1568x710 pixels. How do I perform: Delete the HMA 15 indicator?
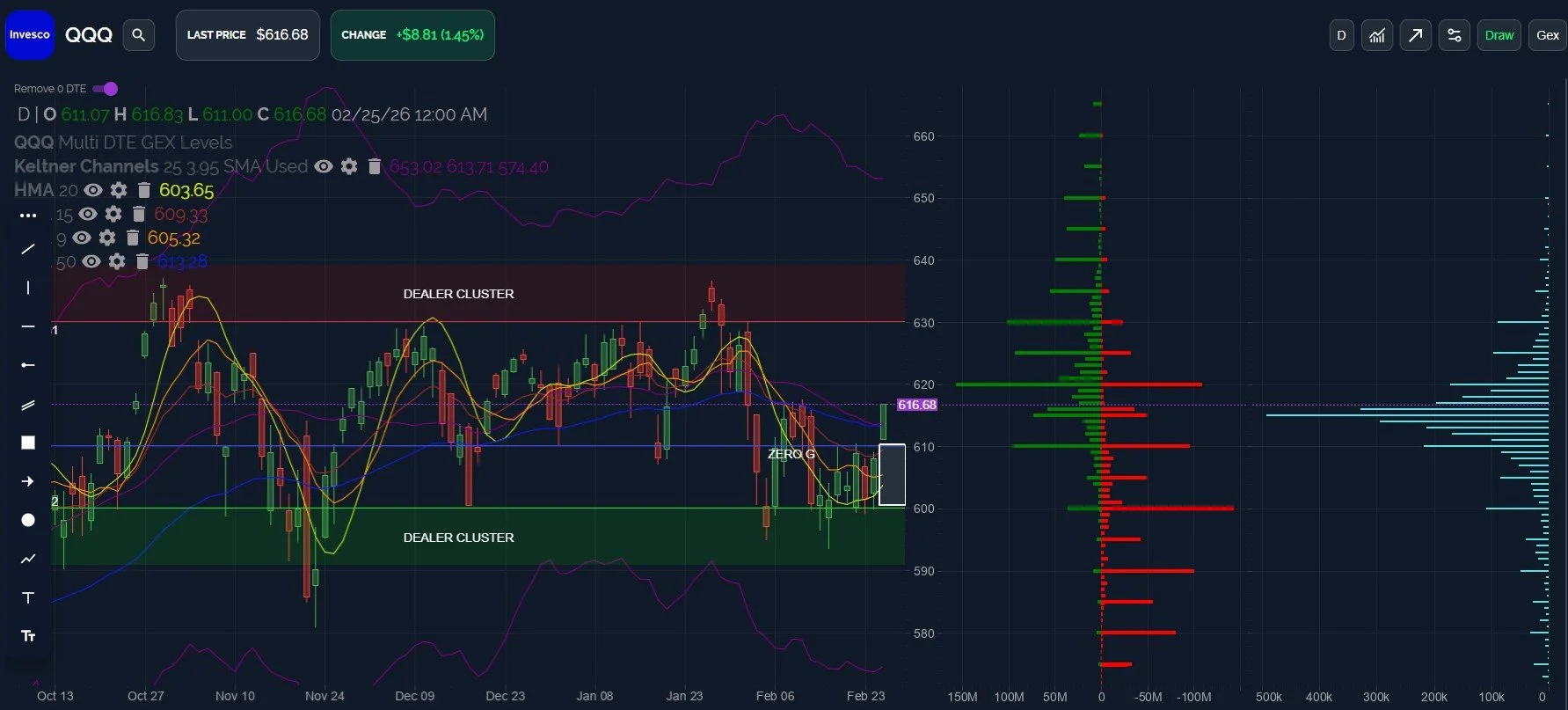[x=138, y=214]
